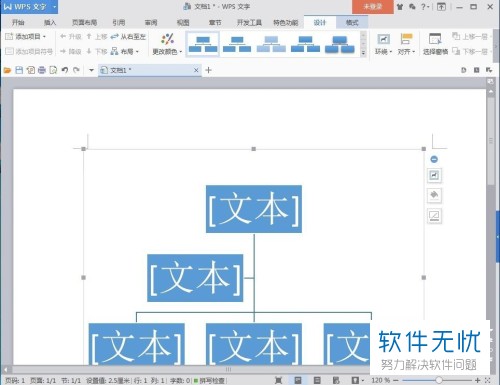This screenshot has height=385, width=500.
Task: Click the floating layout options icon
Action: click(x=434, y=175)
